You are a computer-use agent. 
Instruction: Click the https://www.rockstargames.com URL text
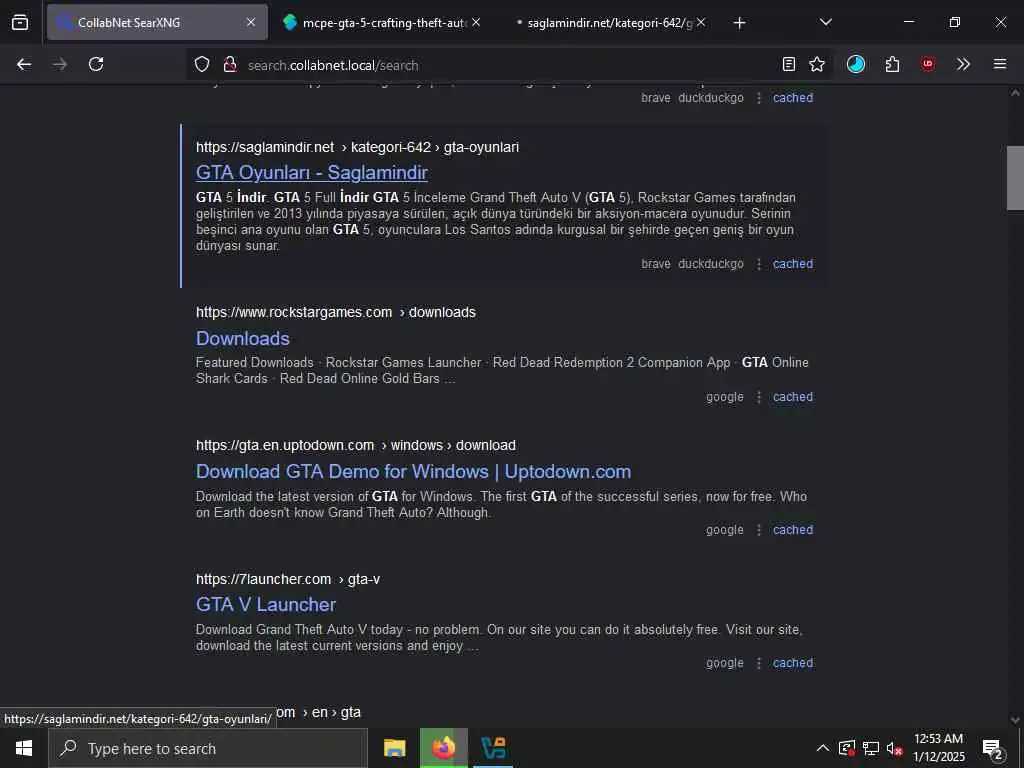click(294, 312)
